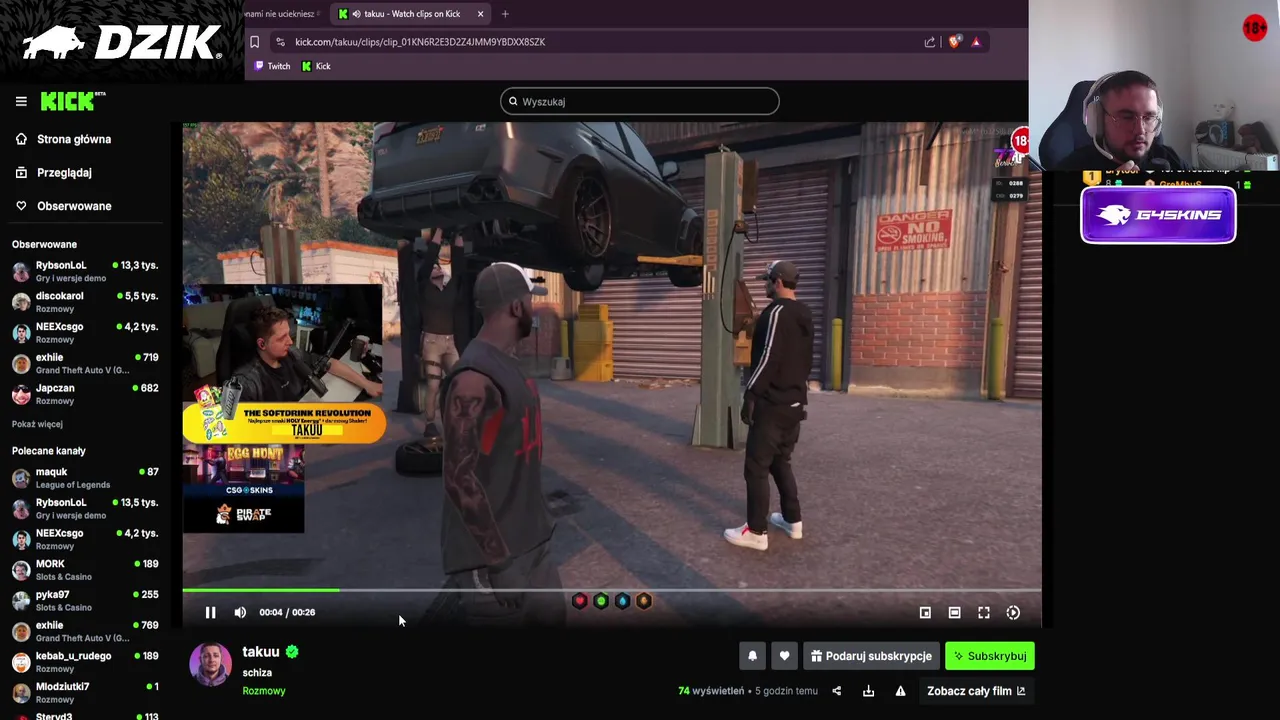Close the takuu Watch clips tab
This screenshot has width=1280, height=720.
pos(480,14)
